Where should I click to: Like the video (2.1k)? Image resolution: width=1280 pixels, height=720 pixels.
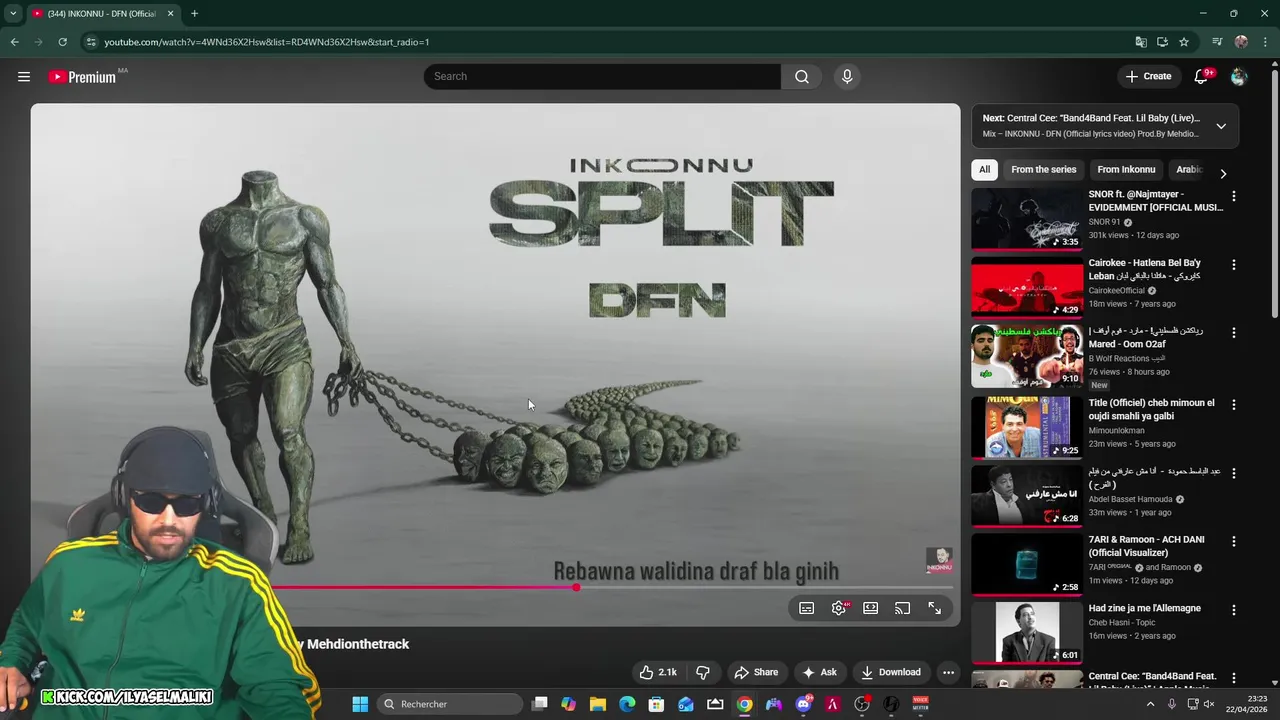pyautogui.click(x=658, y=672)
